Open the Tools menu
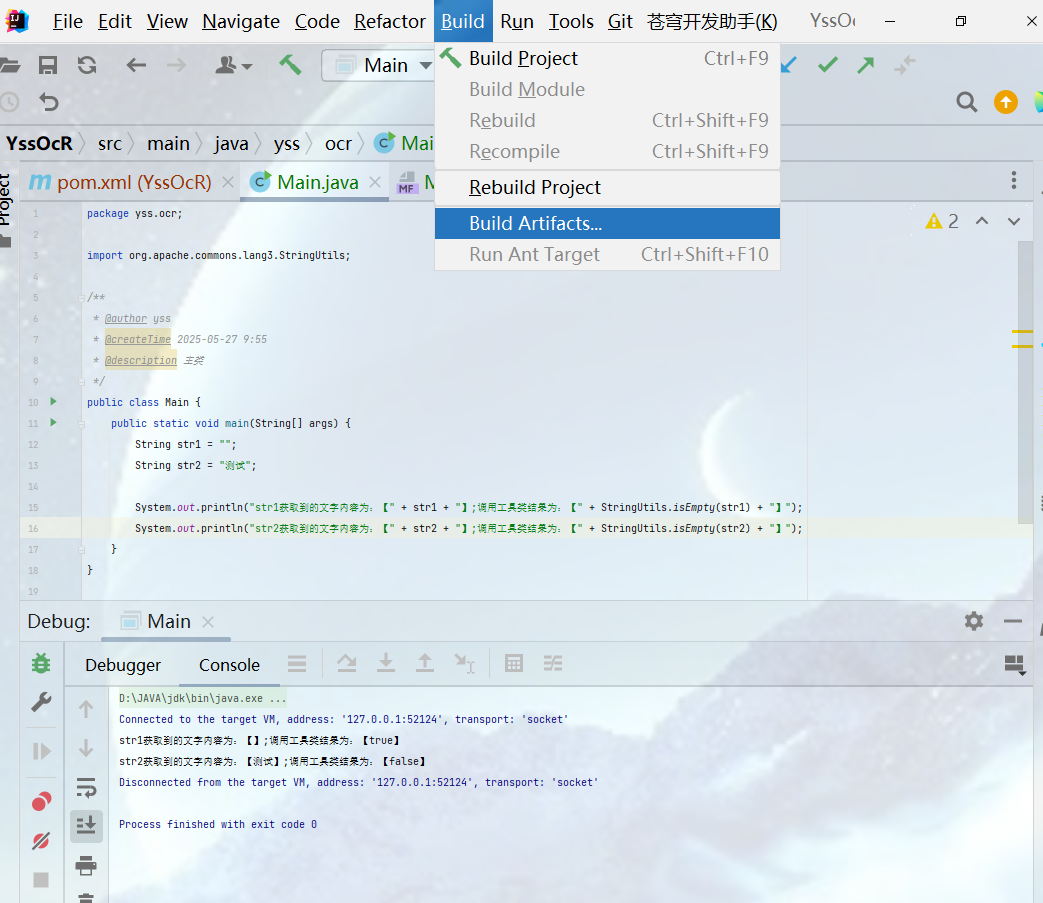 [x=571, y=21]
